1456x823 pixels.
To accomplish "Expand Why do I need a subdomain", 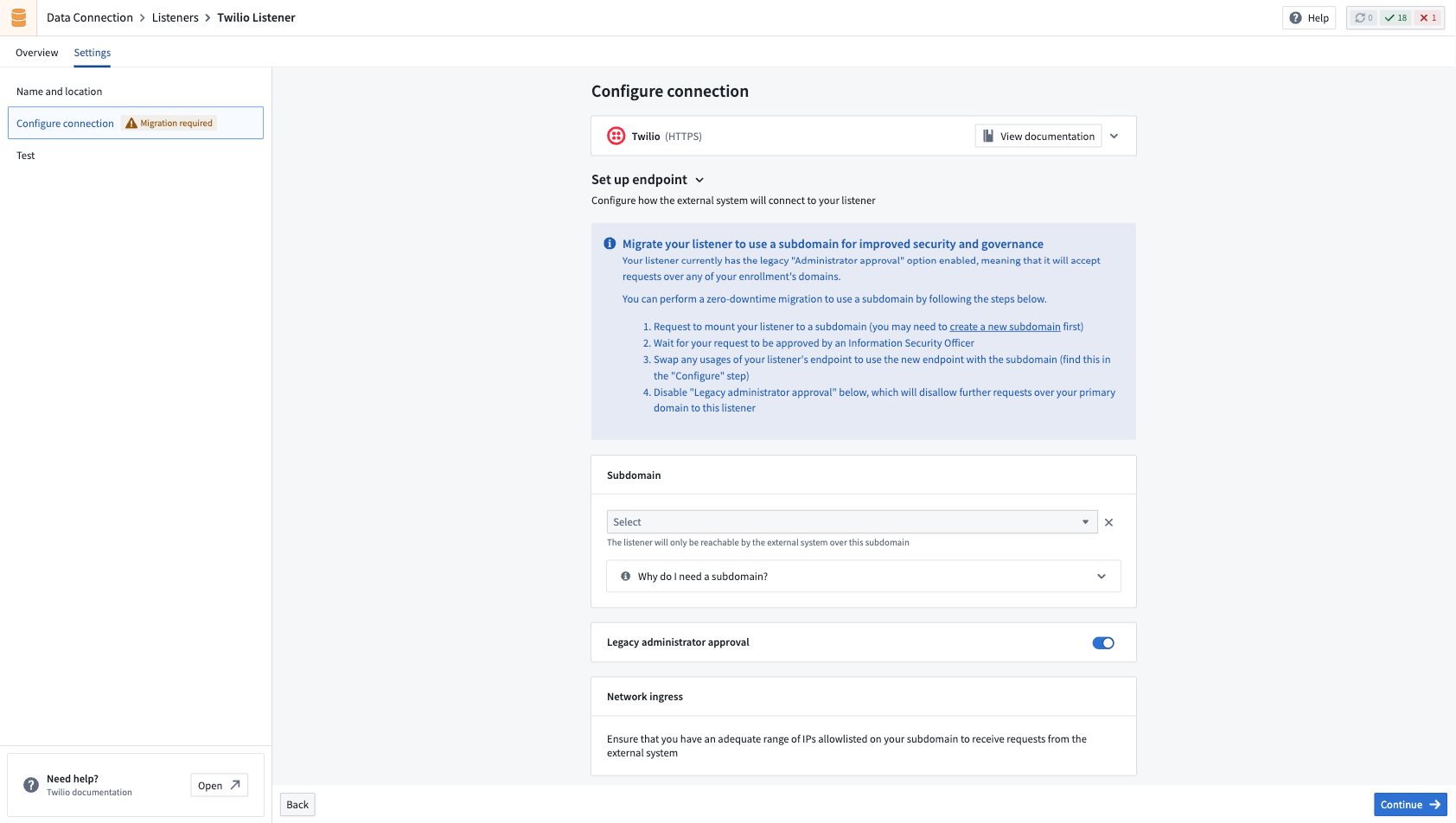I will 1101,576.
